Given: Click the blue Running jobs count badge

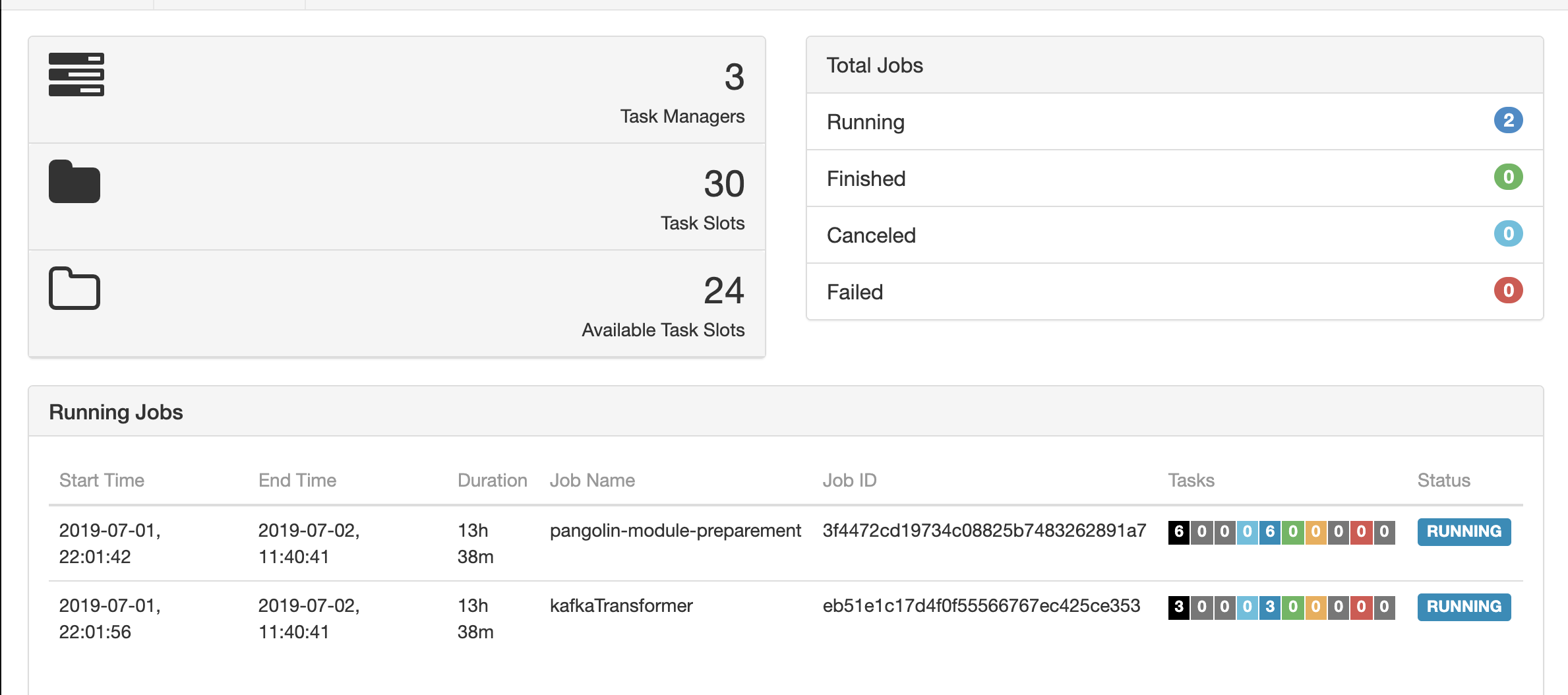Looking at the screenshot, I should tap(1507, 121).
